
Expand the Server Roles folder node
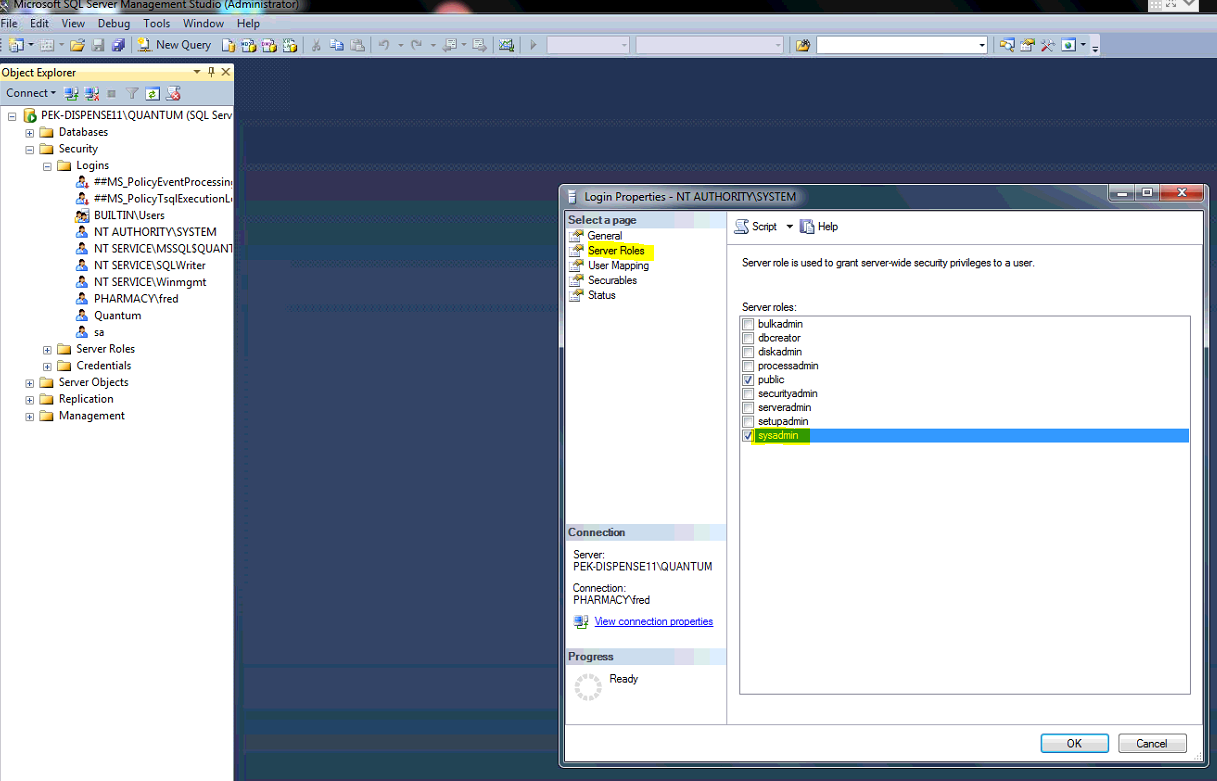point(47,349)
